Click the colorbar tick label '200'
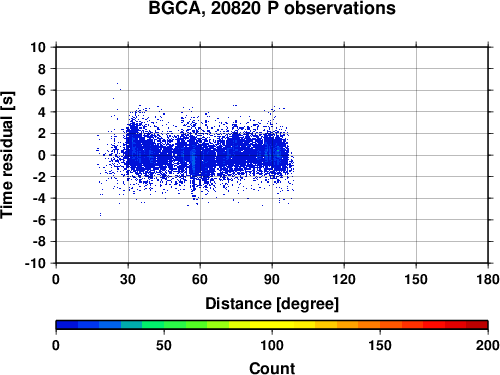500x375 pixels. click(488, 345)
